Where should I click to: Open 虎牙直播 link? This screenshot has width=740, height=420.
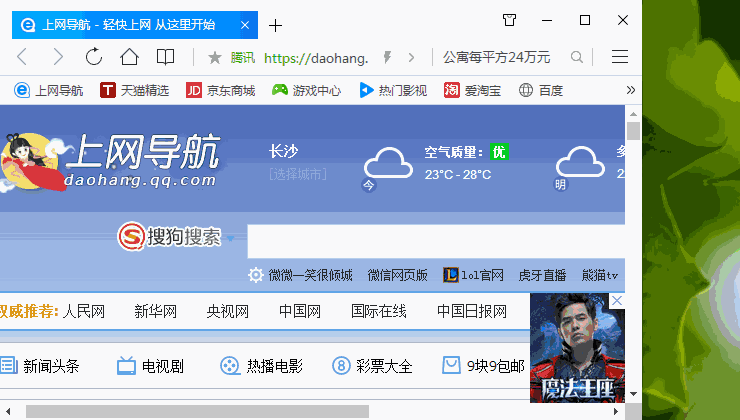point(542,275)
